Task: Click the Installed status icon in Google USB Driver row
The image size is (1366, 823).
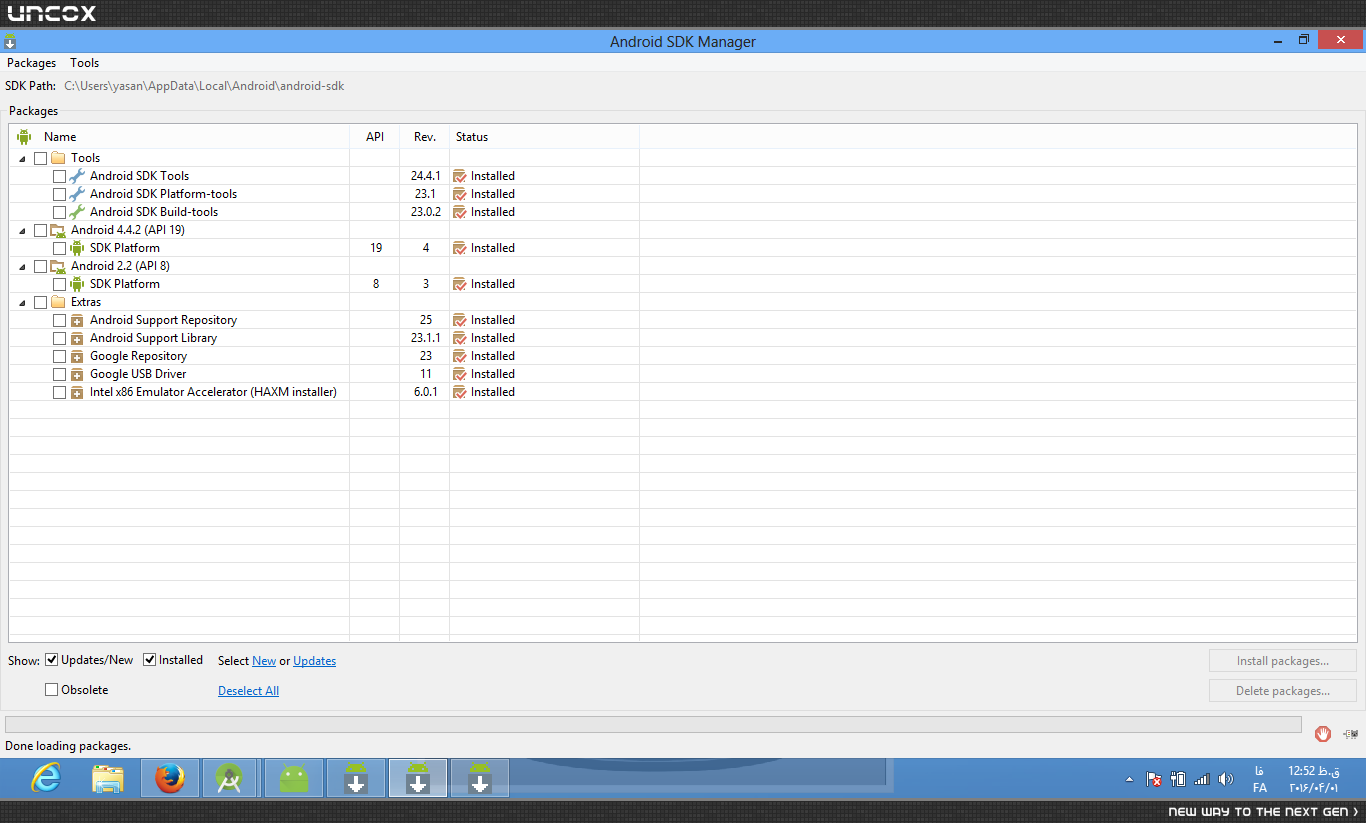Action: click(460, 374)
